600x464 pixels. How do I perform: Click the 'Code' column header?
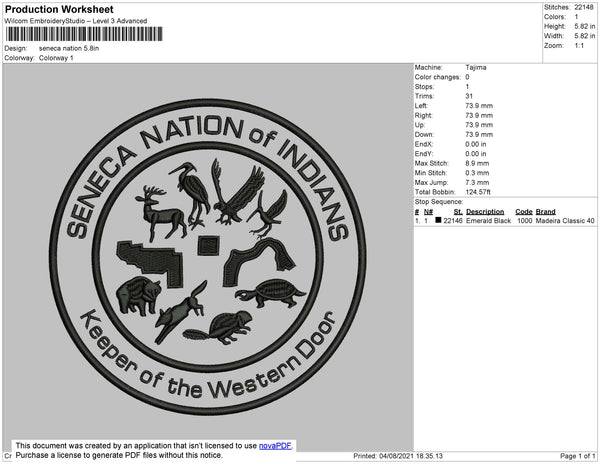(523, 212)
